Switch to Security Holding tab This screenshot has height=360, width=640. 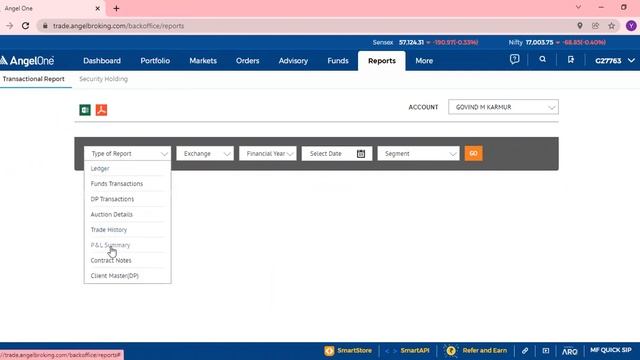point(103,79)
